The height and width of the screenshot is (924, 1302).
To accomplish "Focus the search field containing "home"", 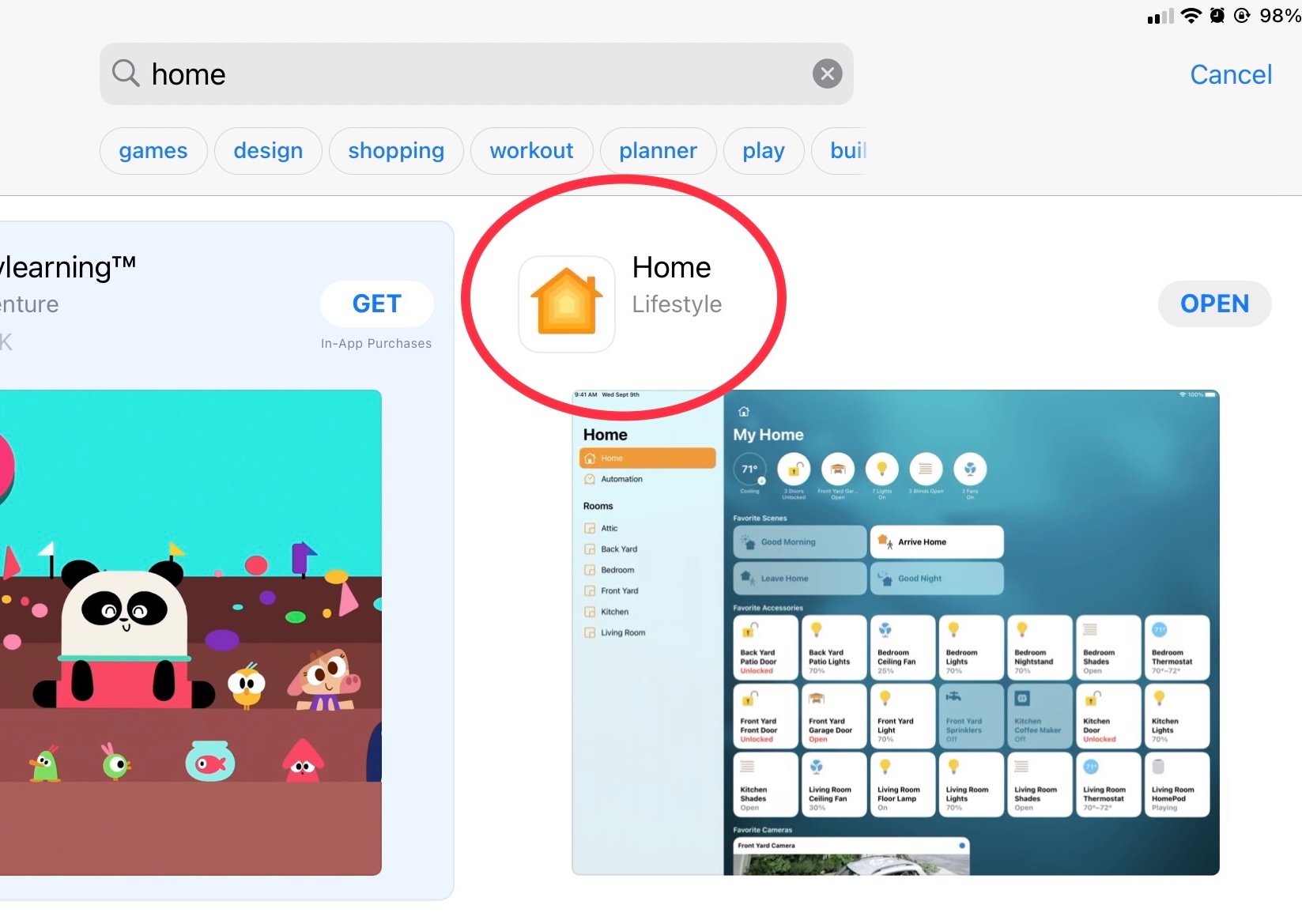I will click(476, 74).
